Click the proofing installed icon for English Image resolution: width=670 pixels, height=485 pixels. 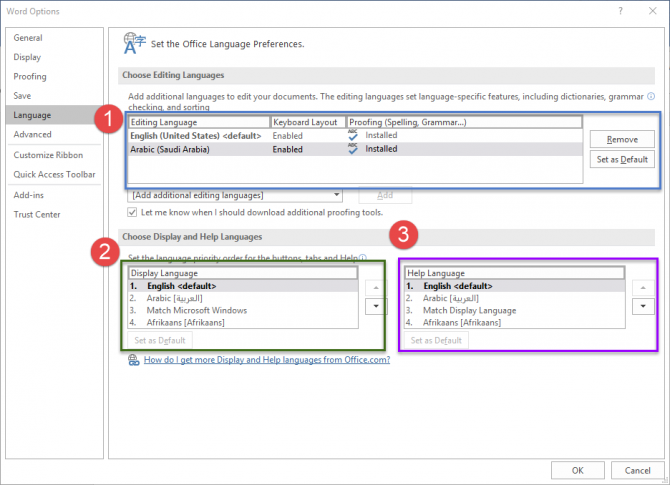click(353, 135)
